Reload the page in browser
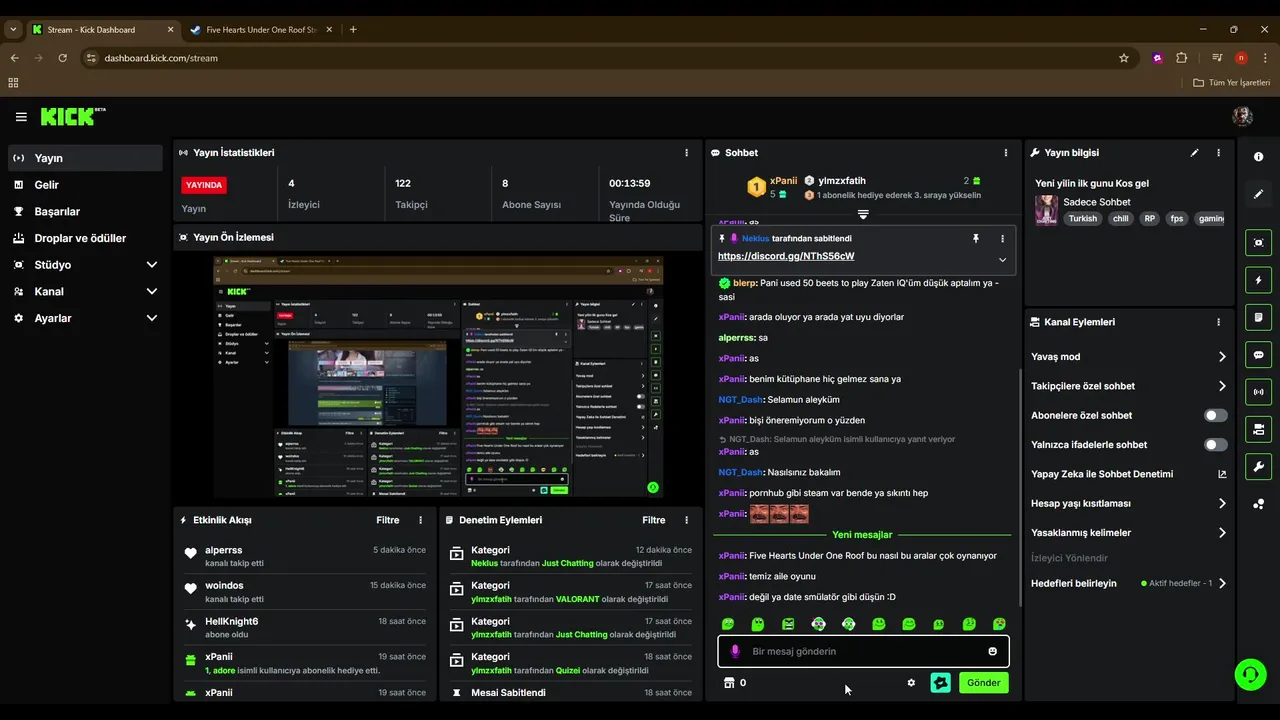The width and height of the screenshot is (1280, 720). pyautogui.click(x=63, y=58)
